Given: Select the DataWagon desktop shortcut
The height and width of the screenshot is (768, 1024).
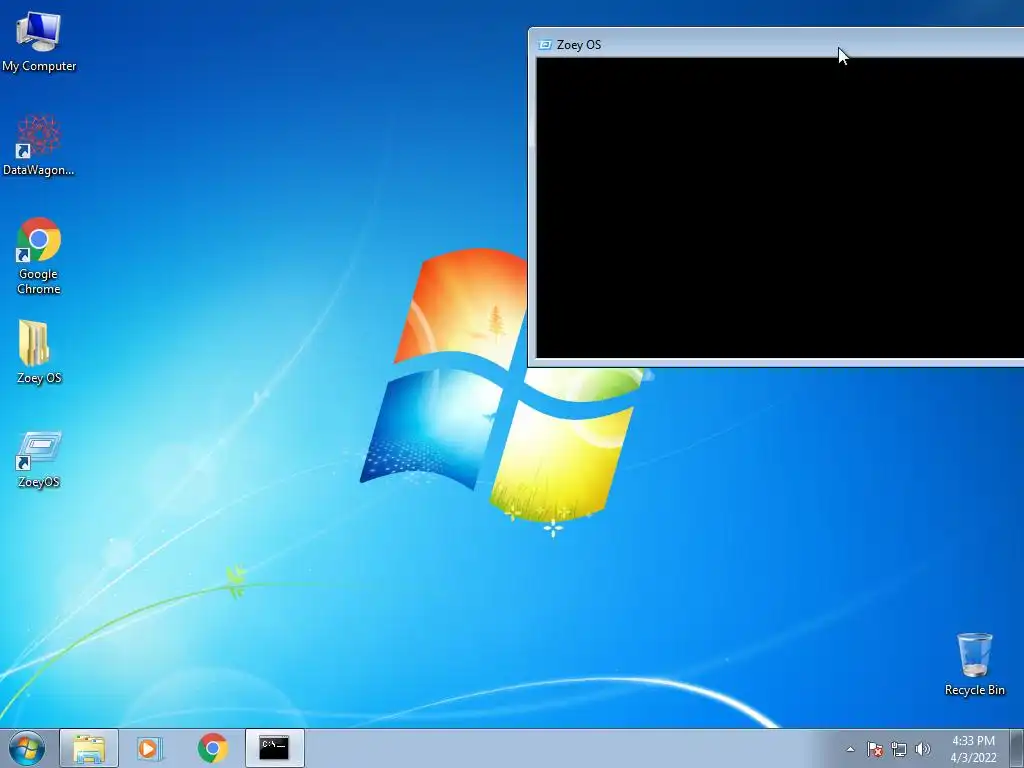Looking at the screenshot, I should [39, 145].
